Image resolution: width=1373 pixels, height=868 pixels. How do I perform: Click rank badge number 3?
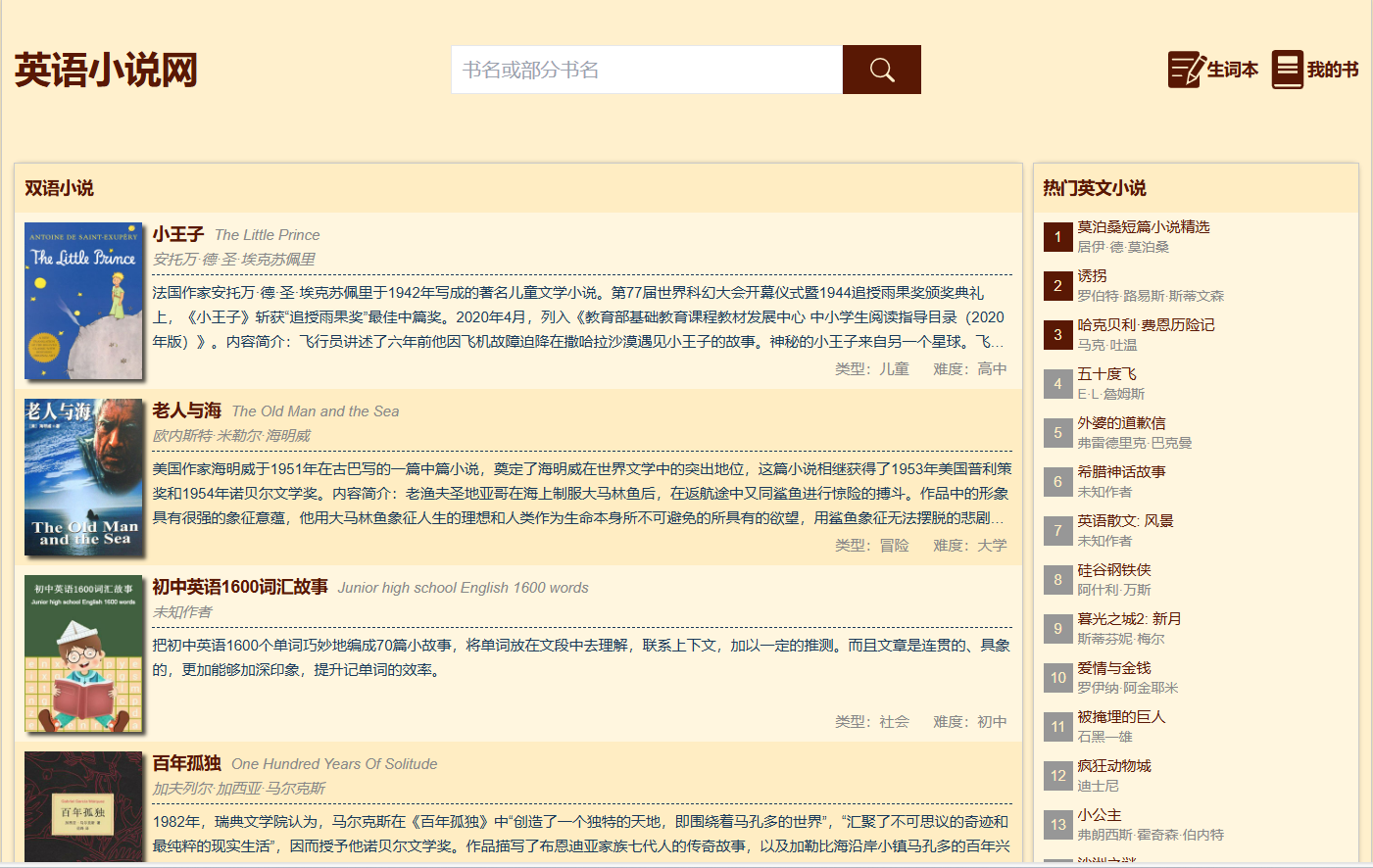tap(1057, 335)
